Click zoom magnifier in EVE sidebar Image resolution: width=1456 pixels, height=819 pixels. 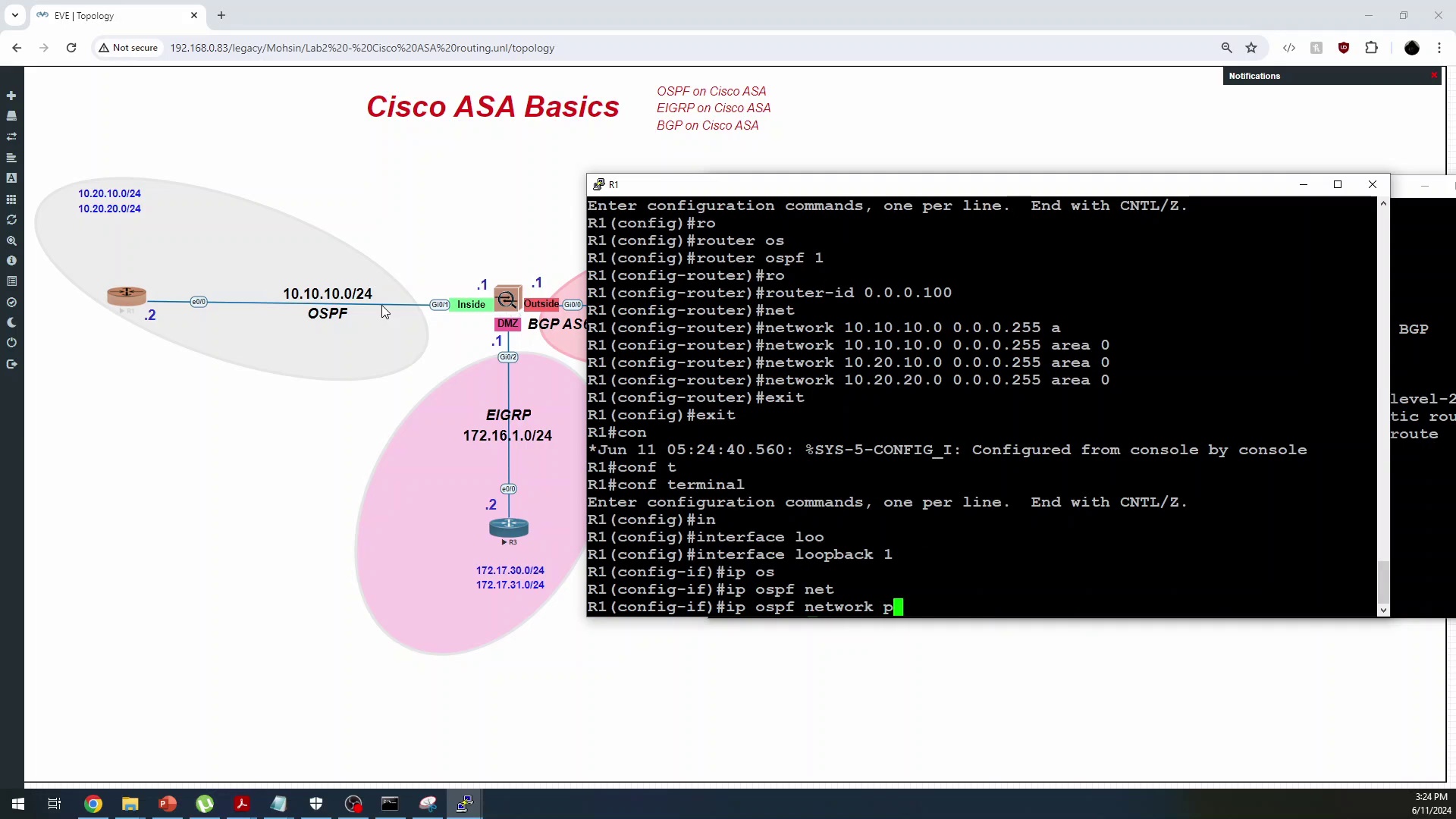11,240
